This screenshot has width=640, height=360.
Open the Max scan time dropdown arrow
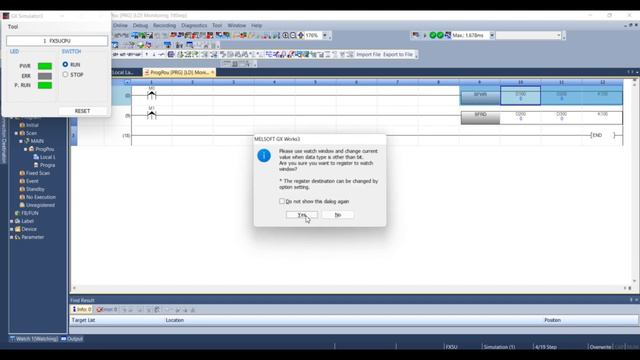click(492, 36)
